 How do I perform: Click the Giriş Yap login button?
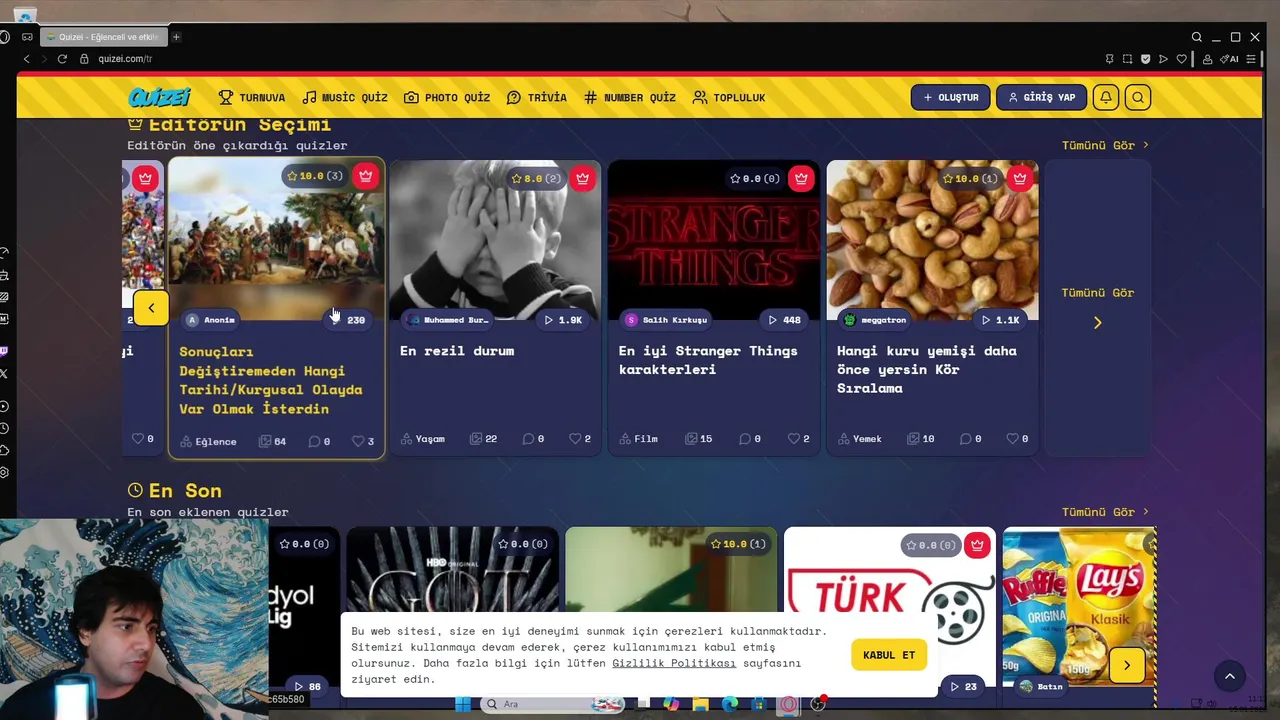click(1041, 97)
